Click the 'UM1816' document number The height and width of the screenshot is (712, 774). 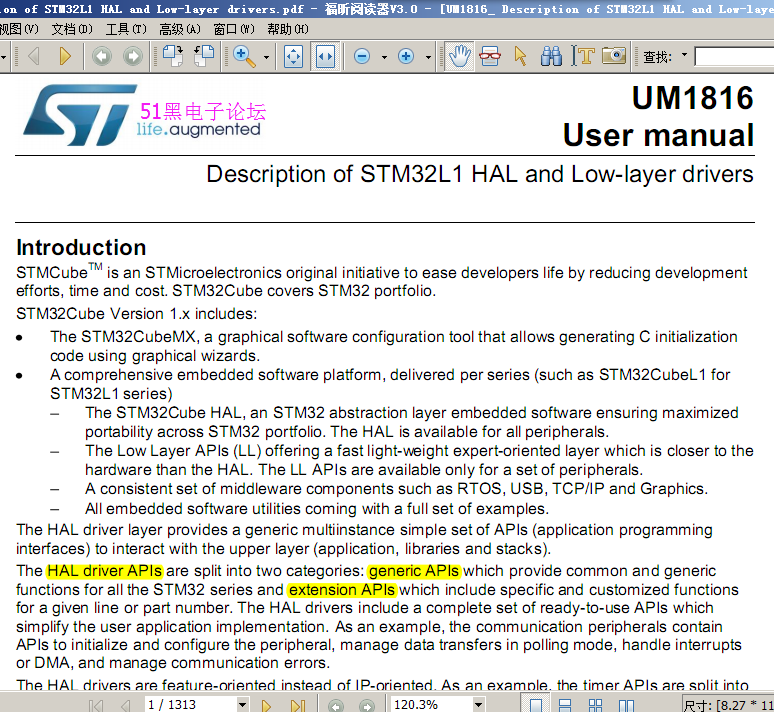[x=693, y=98]
